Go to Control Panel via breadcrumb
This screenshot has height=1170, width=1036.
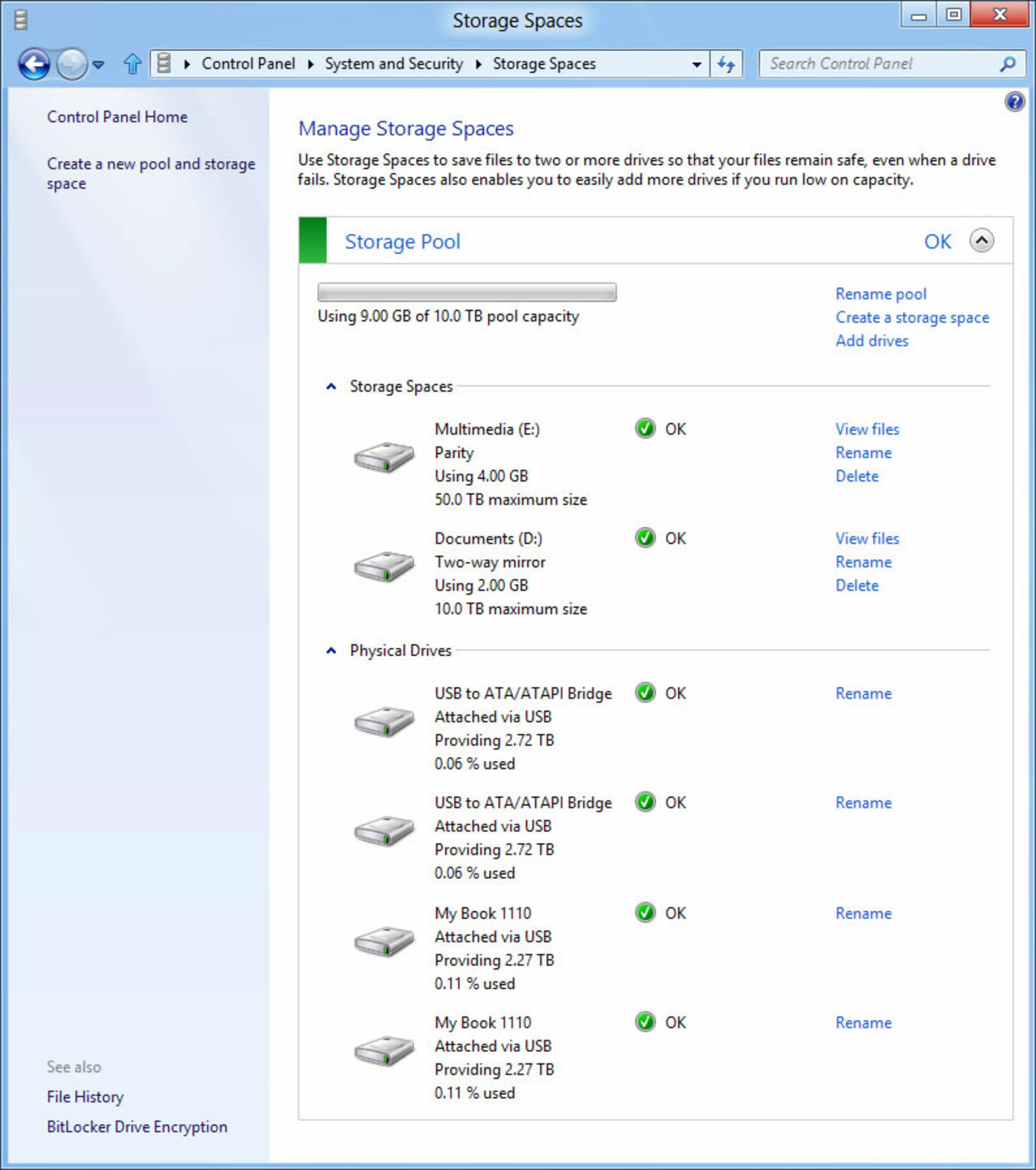click(248, 63)
